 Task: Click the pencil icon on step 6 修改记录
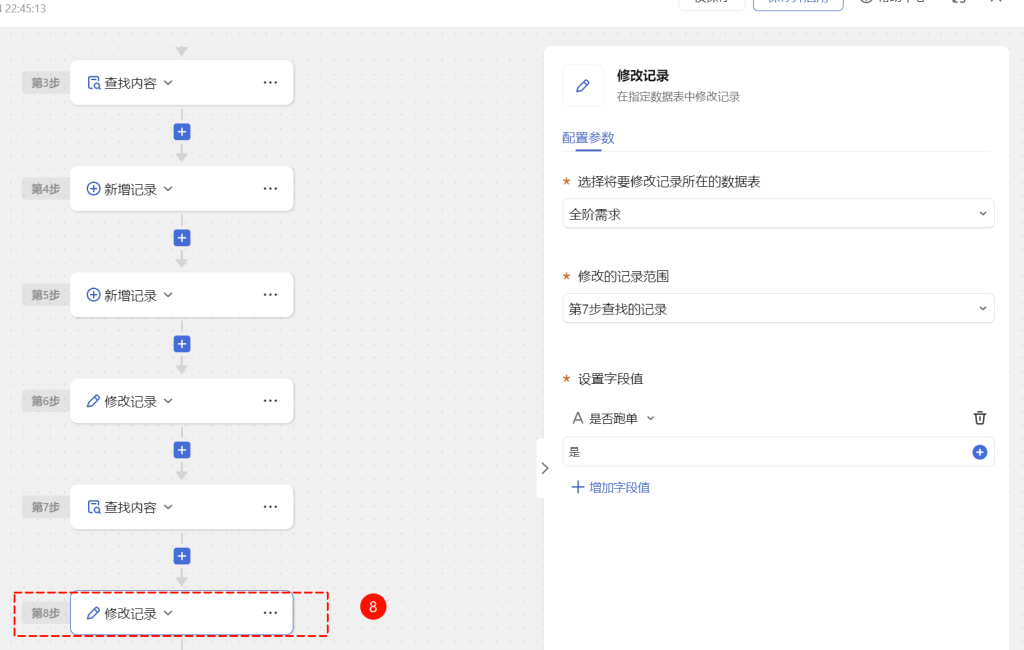(x=93, y=401)
